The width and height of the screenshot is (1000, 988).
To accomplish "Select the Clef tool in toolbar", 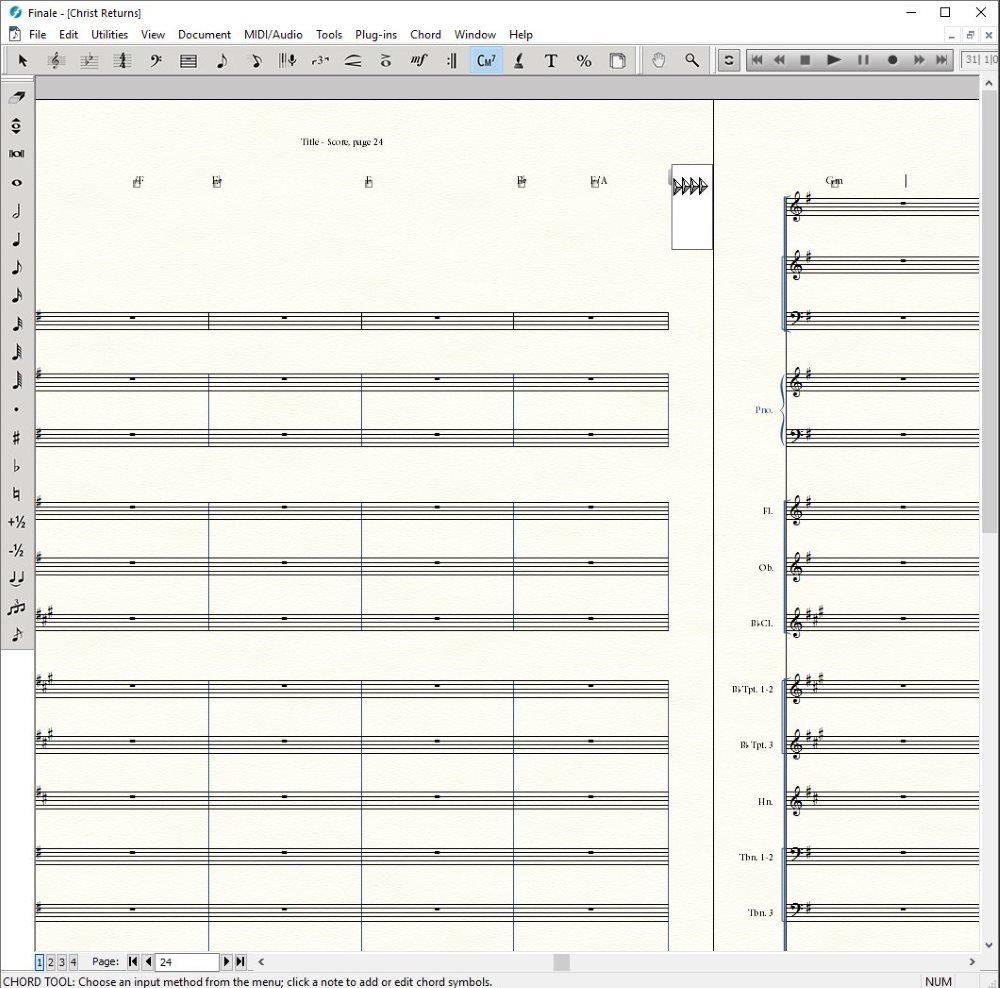I will [156, 60].
